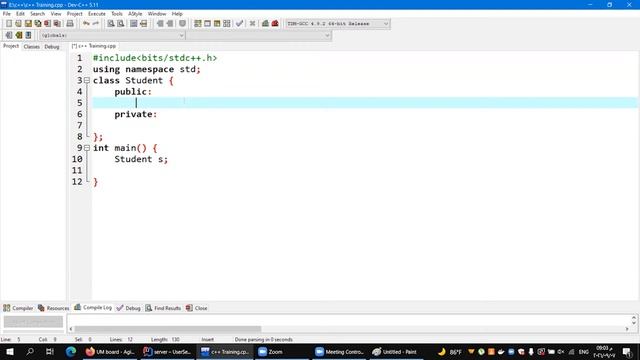Click the Save All toolbar icon

(38, 24)
